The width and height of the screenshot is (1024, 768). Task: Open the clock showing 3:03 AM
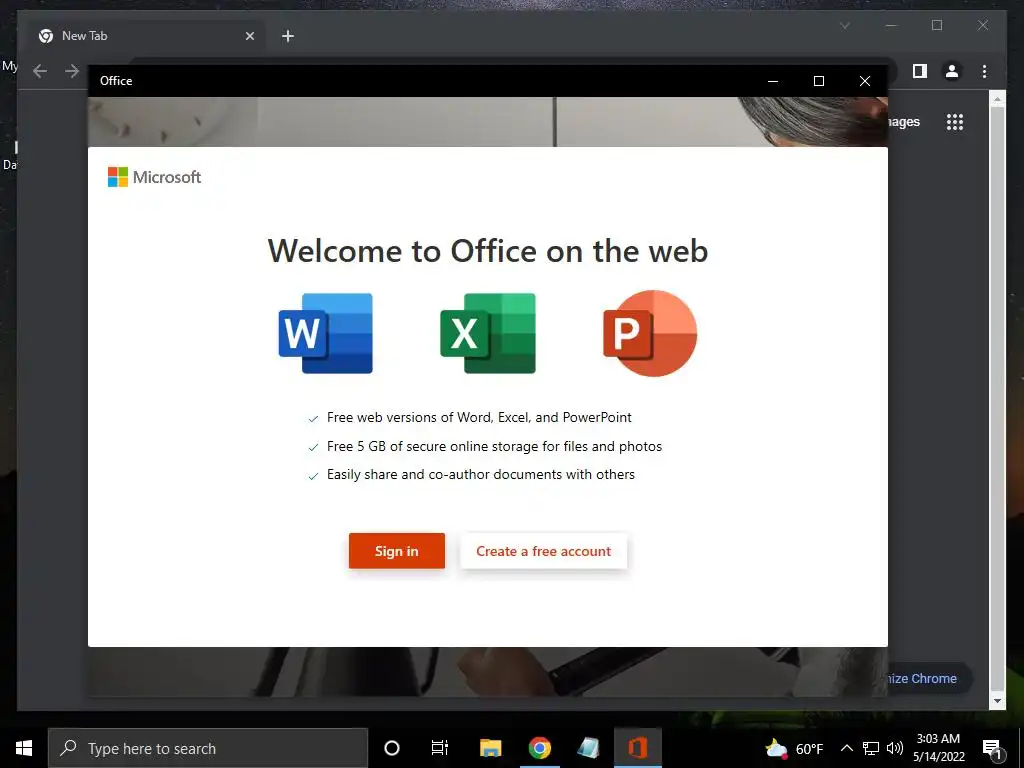938,748
